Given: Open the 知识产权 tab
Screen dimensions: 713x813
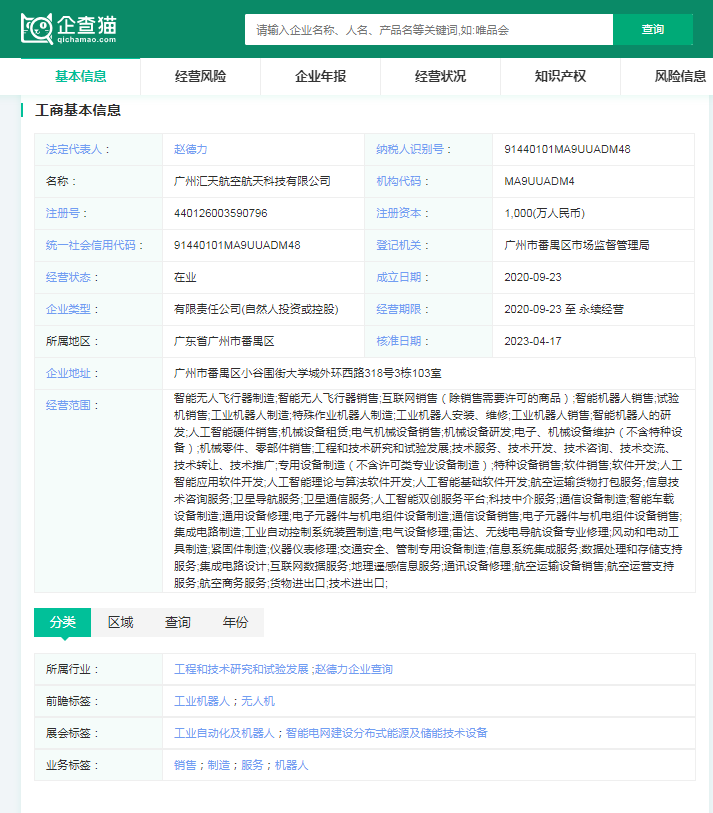Looking at the screenshot, I should 560,76.
